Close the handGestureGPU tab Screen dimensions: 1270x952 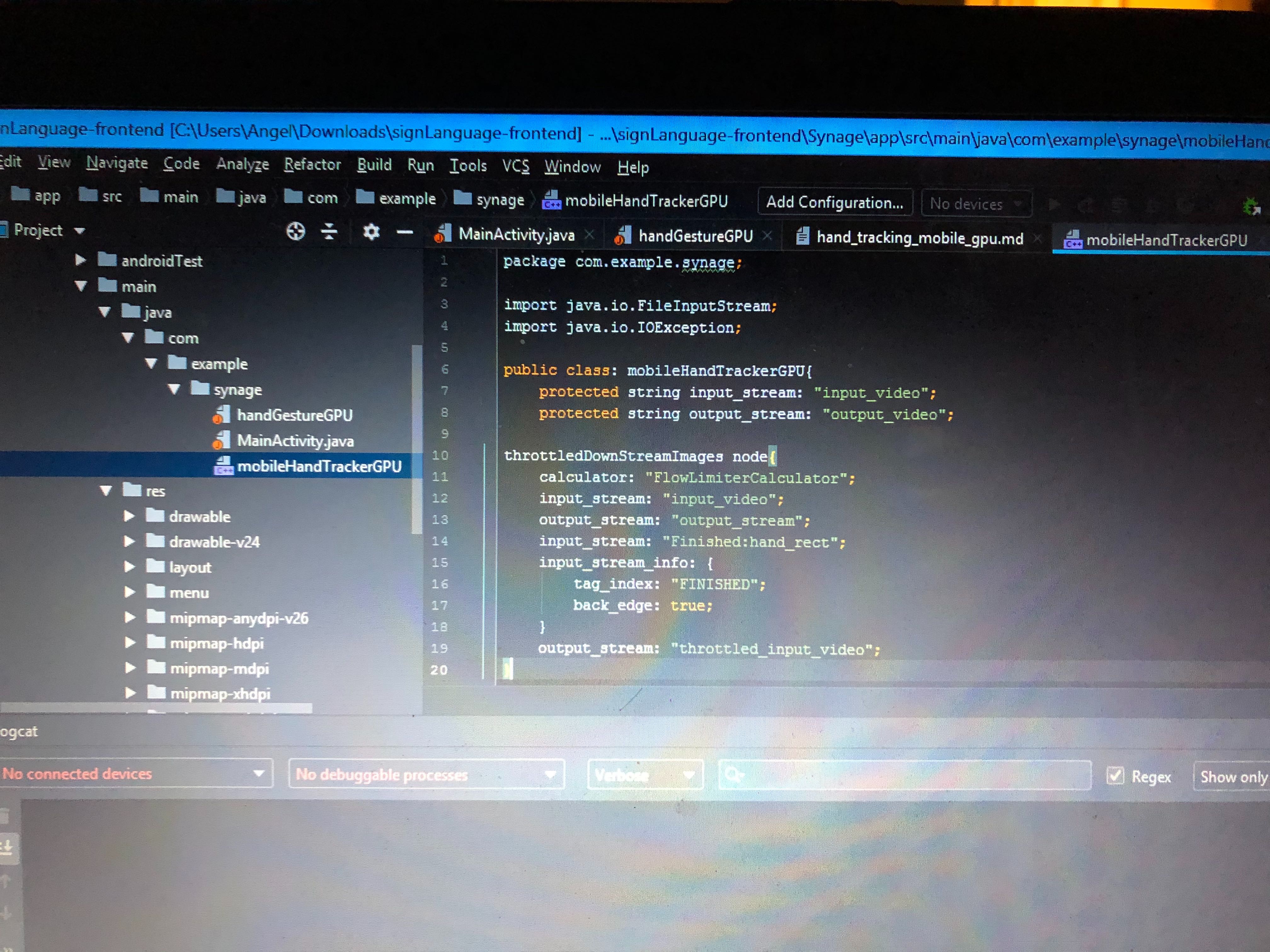[x=767, y=236]
